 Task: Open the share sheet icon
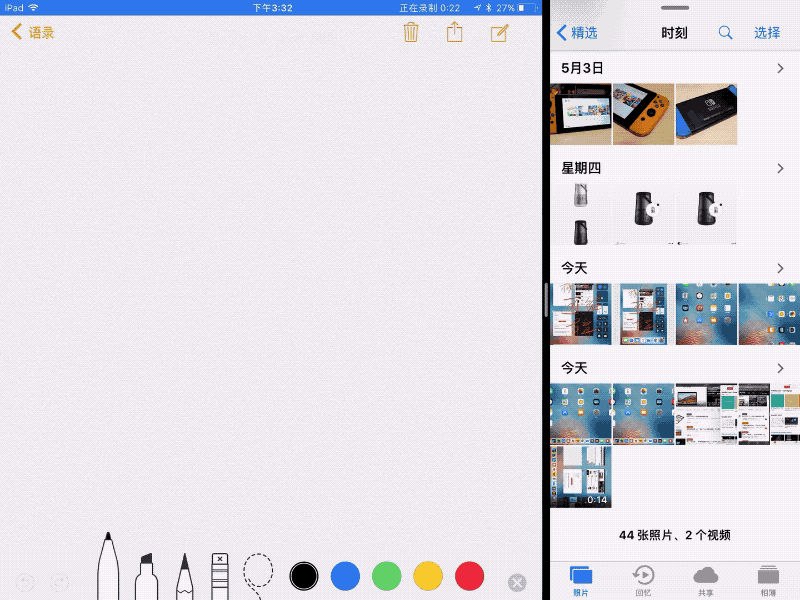(454, 32)
